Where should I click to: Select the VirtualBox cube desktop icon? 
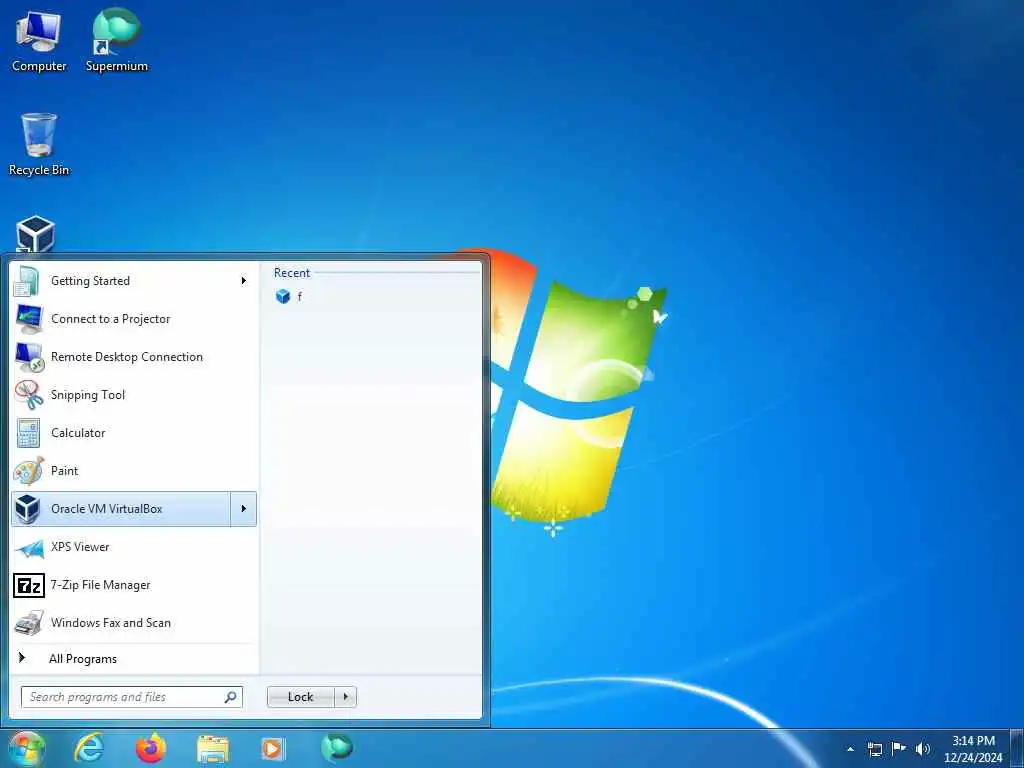coord(35,234)
